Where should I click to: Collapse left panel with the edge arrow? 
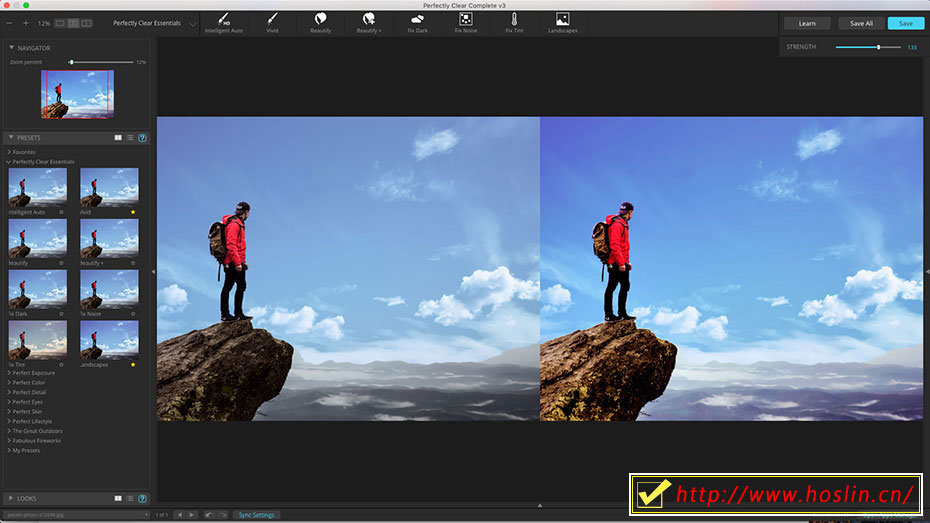(153, 272)
